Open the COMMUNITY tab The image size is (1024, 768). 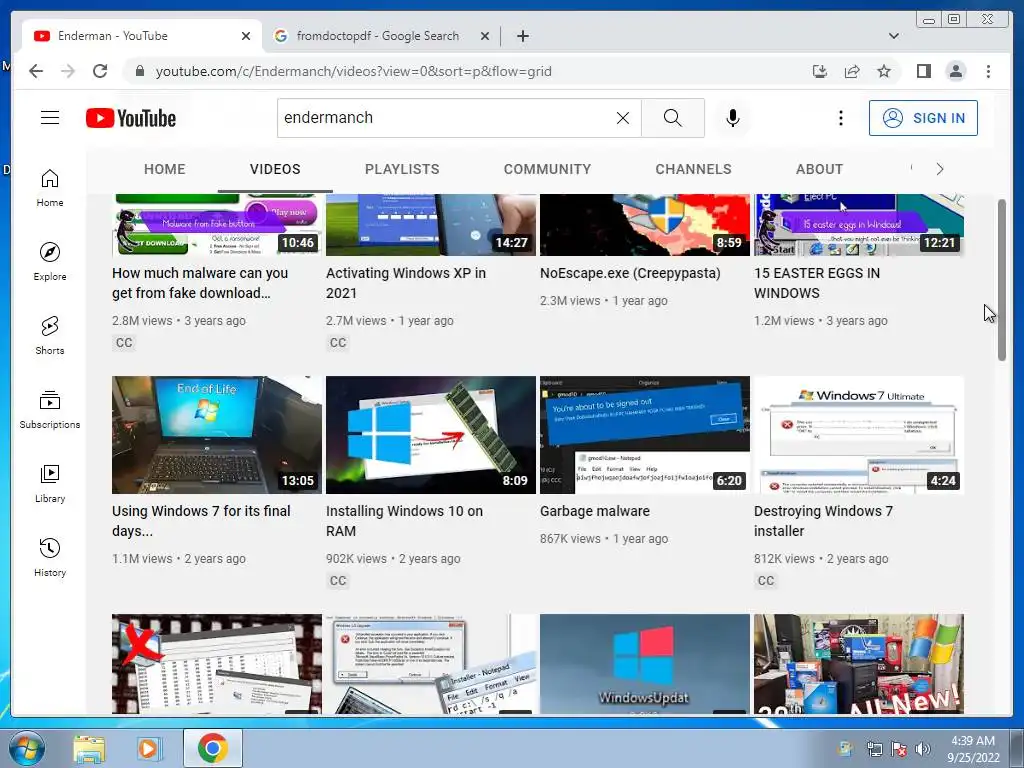point(547,169)
